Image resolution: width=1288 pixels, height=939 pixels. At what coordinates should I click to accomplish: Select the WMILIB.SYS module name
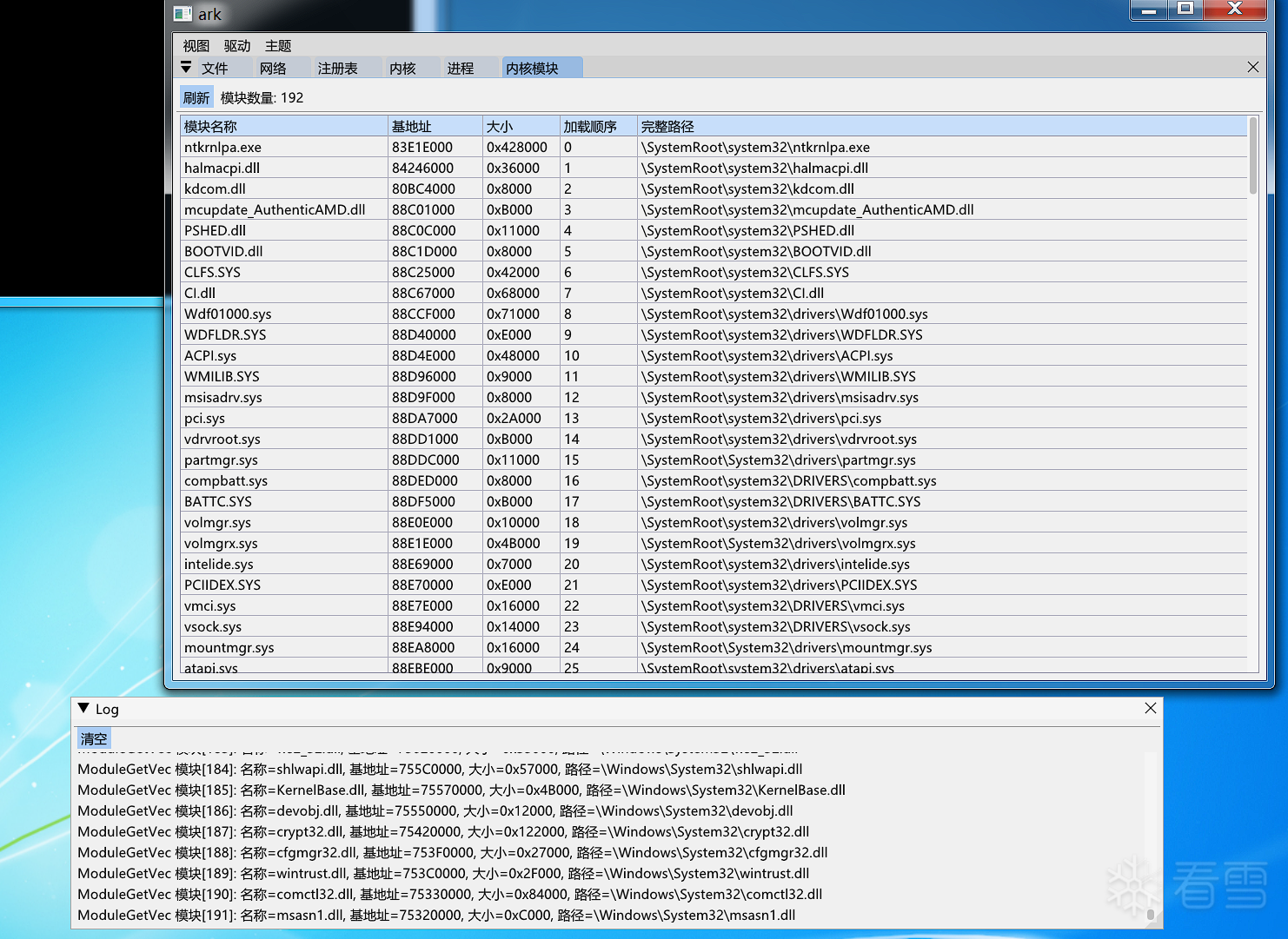click(222, 376)
